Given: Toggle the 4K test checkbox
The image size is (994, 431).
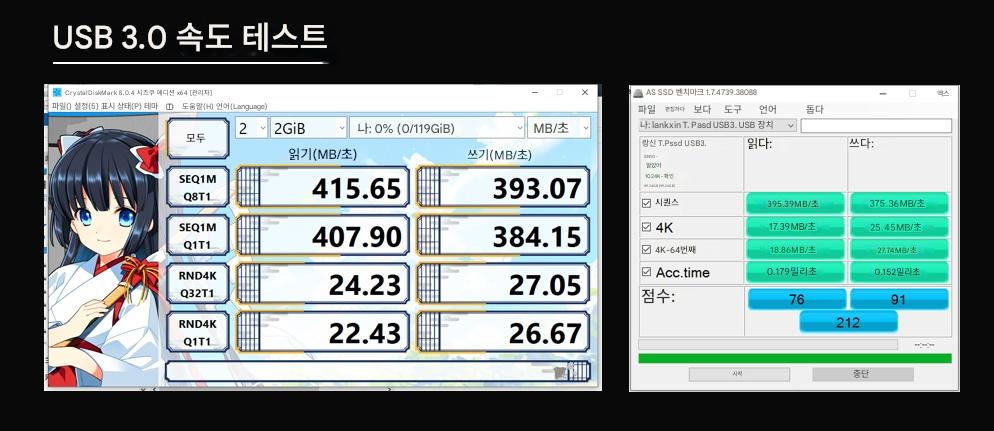Looking at the screenshot, I should point(646,227).
